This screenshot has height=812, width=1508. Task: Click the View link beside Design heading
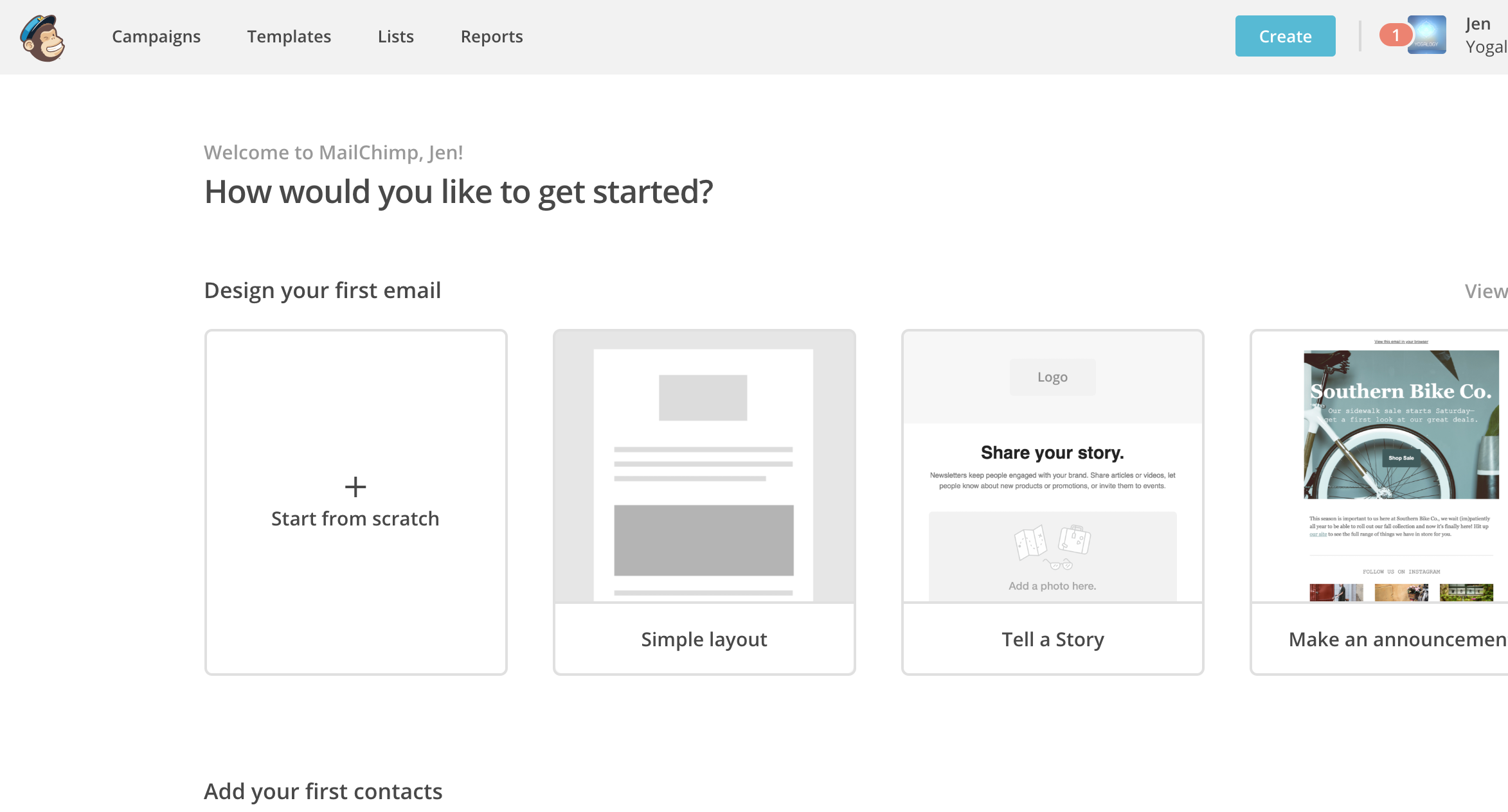point(1486,291)
